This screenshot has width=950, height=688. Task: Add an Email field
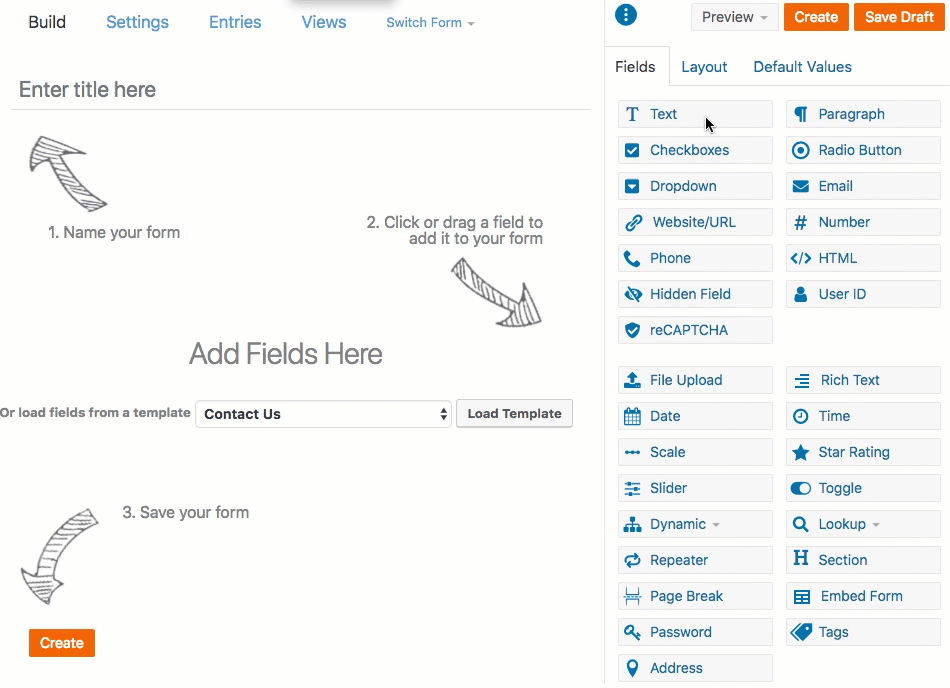[862, 186]
